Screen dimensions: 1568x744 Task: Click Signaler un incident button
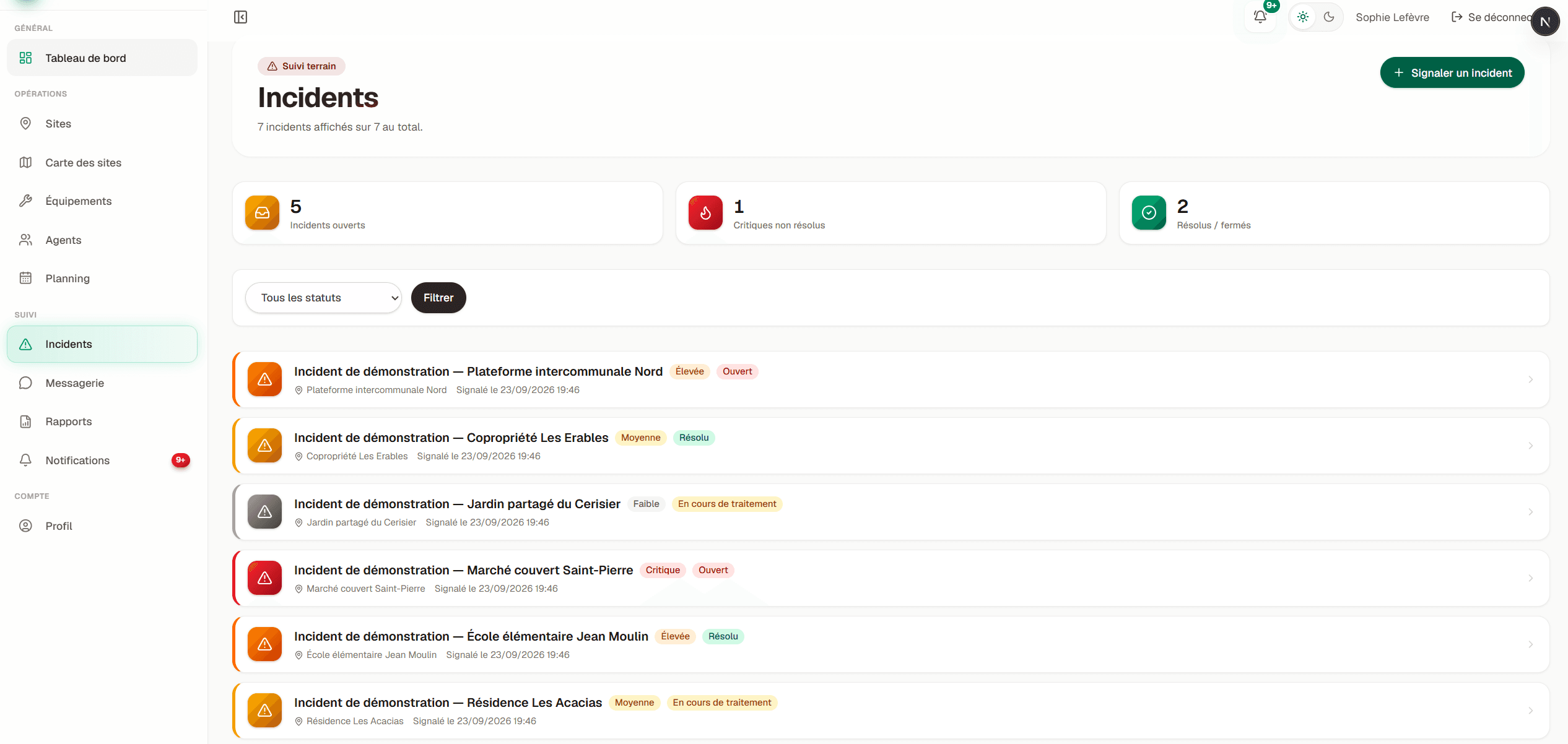pos(1452,73)
